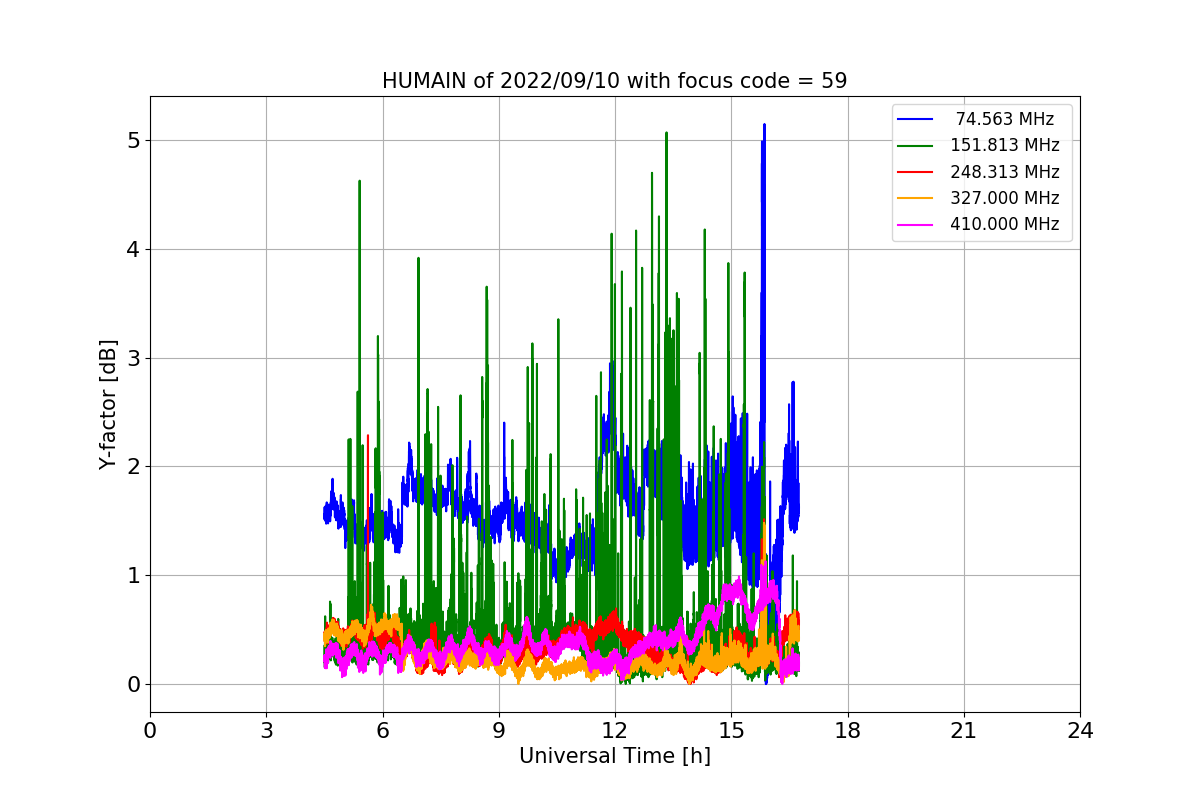The width and height of the screenshot is (1200, 800).
Task: Click the plot title HUMAIN of 2022/09/10
Action: pos(615,81)
